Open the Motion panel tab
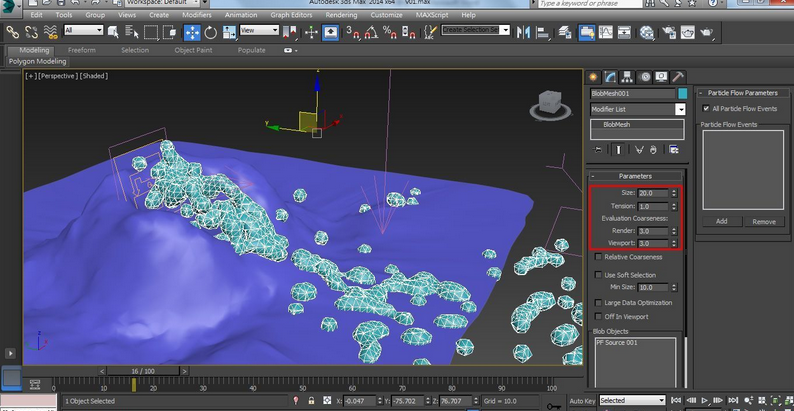The height and width of the screenshot is (411, 794). click(x=644, y=76)
